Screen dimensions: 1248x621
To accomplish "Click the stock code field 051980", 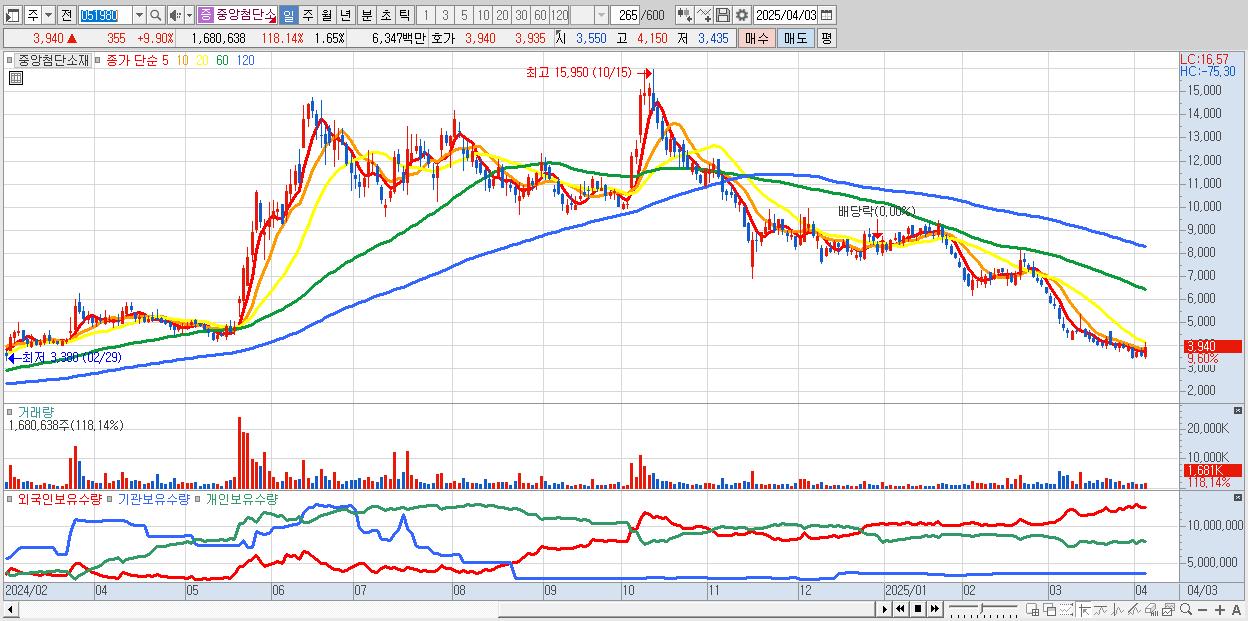I will tap(105, 15).
